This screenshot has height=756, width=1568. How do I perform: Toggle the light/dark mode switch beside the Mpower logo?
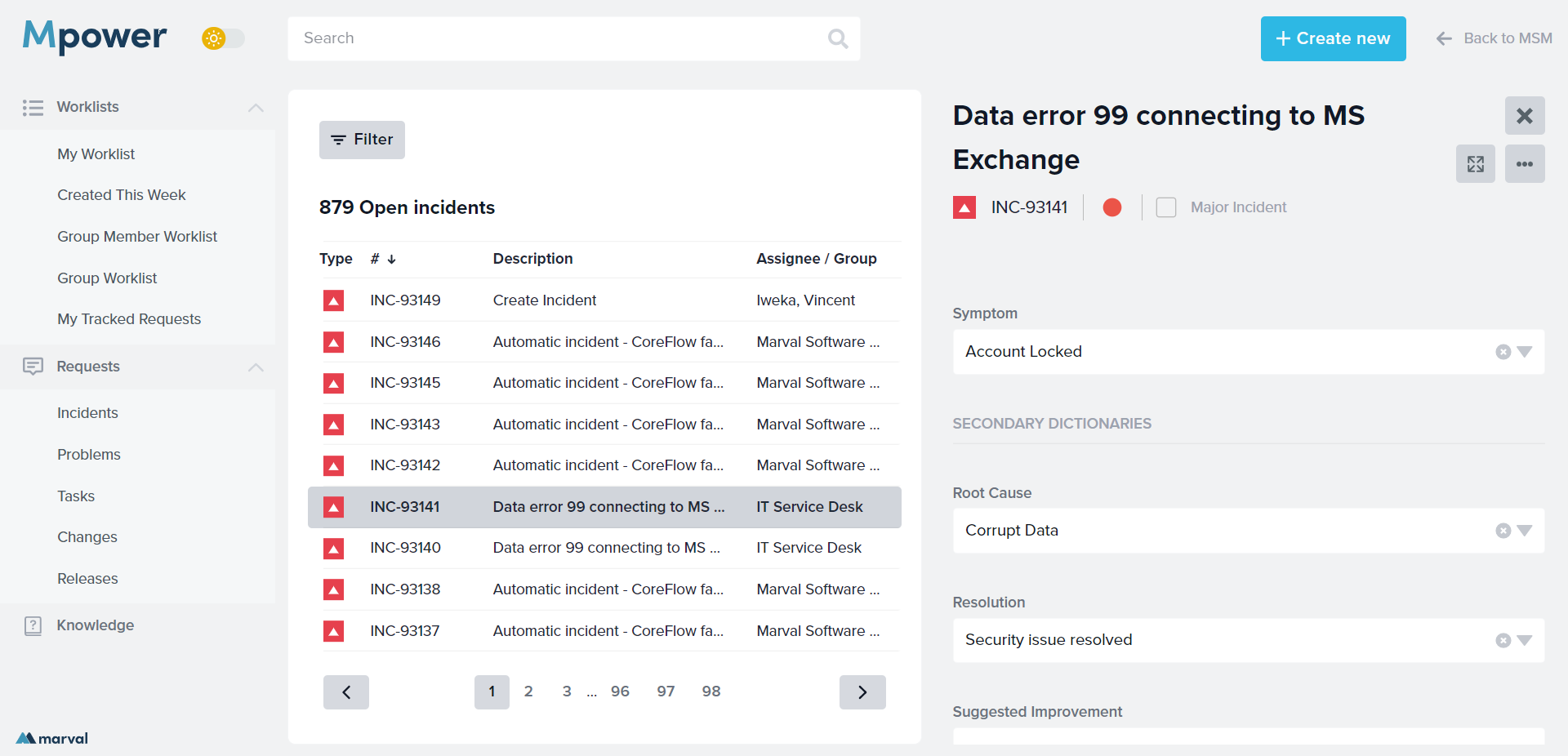click(x=222, y=38)
